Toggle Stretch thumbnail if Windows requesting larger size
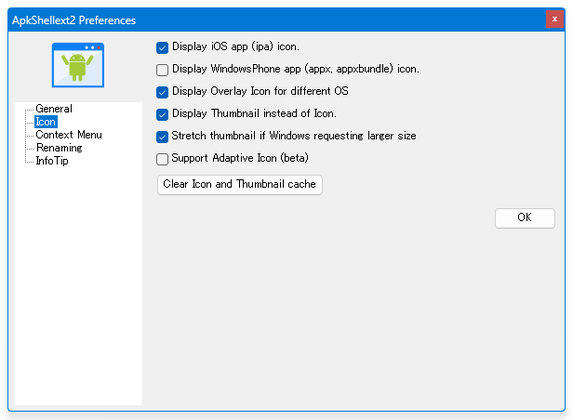 162,137
